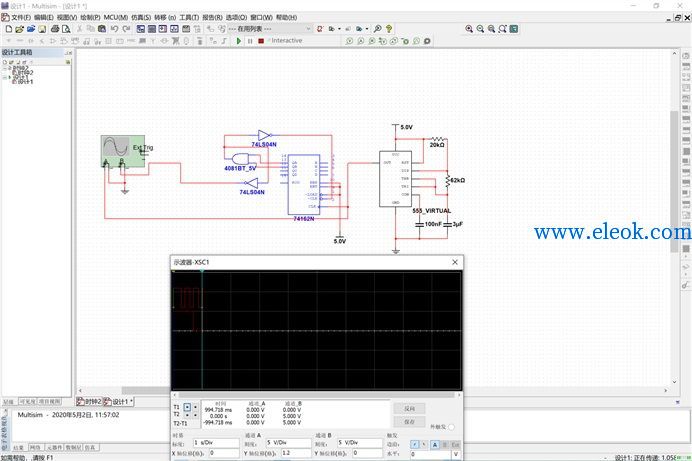
Task: Enable the external trigger radio button
Action: (x=451, y=427)
